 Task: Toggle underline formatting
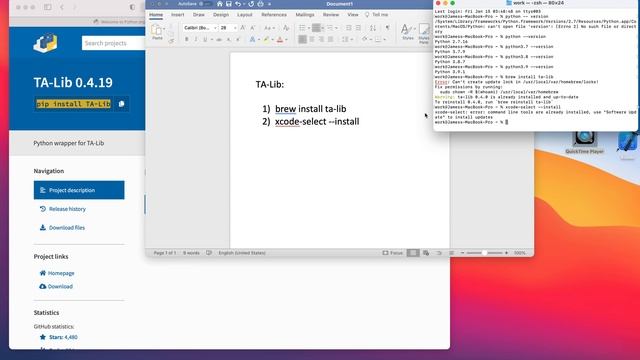pos(205,40)
